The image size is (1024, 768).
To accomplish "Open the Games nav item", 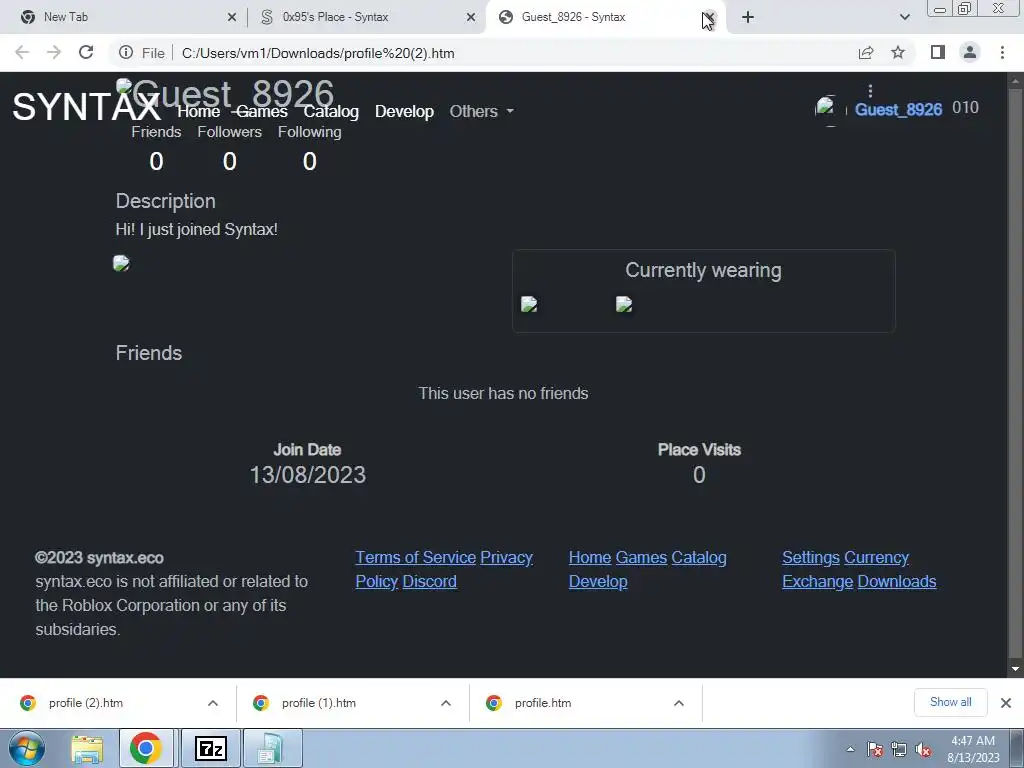I will [x=262, y=112].
